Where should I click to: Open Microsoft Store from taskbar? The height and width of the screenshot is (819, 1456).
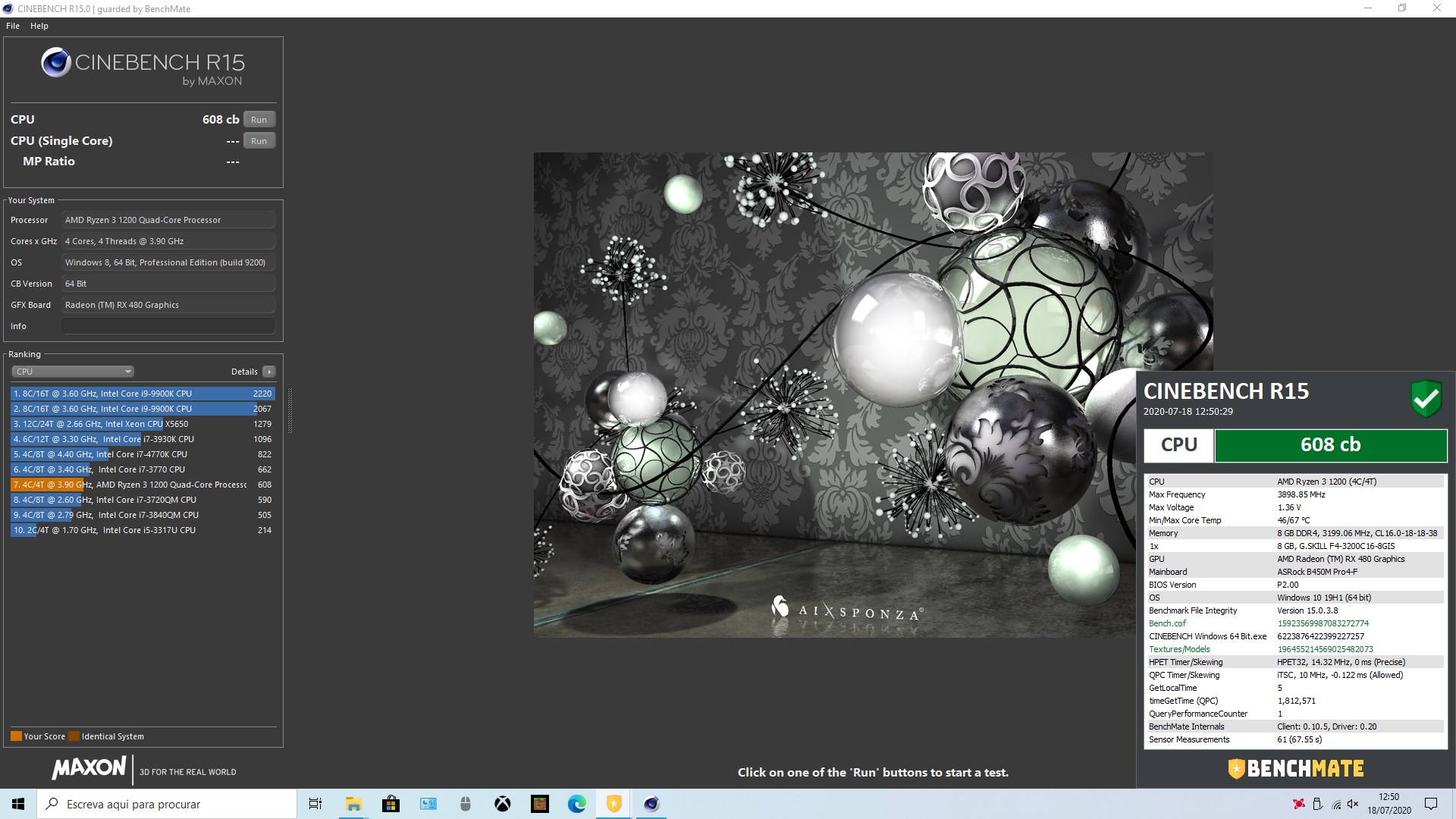(391, 804)
